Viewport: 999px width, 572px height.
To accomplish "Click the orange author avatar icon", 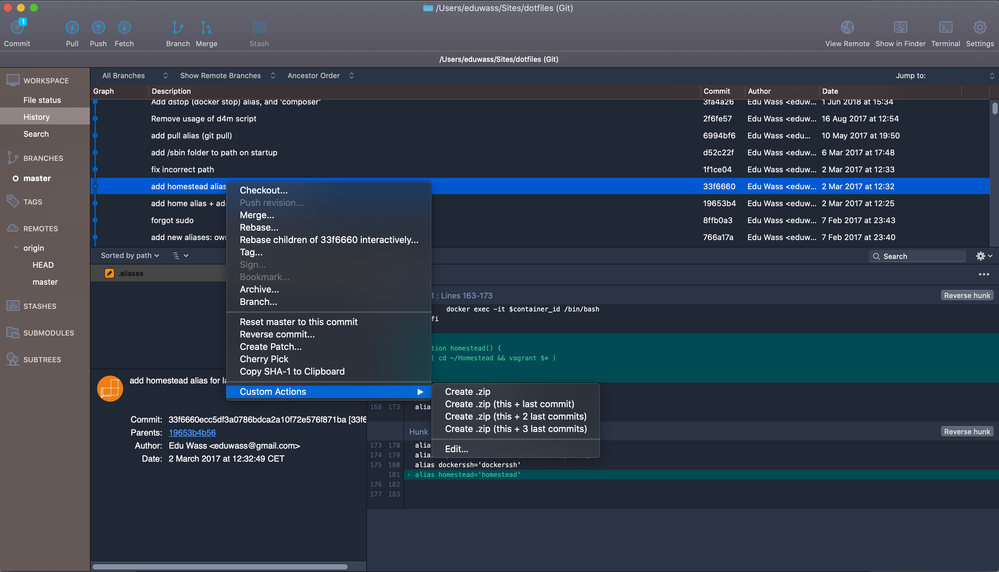I will tap(110, 389).
